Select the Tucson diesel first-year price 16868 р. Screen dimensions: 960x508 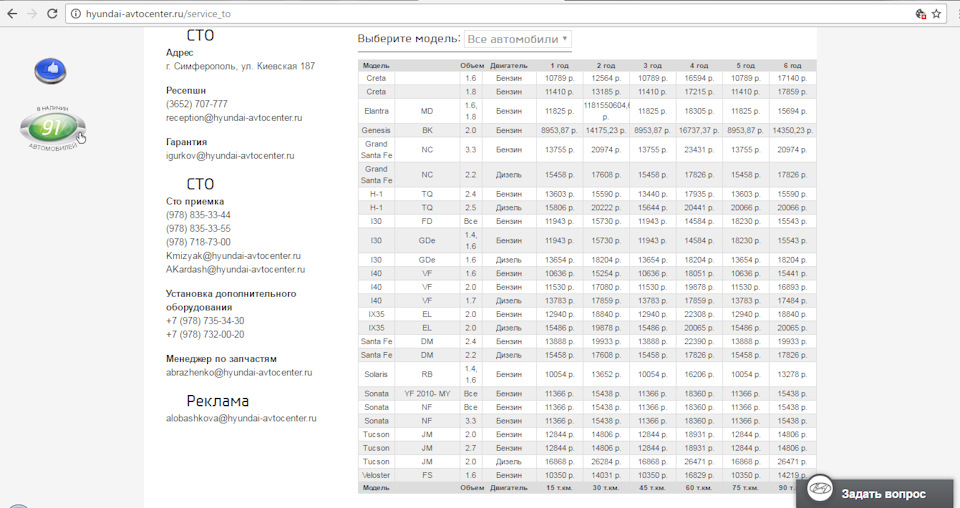[x=559, y=461]
